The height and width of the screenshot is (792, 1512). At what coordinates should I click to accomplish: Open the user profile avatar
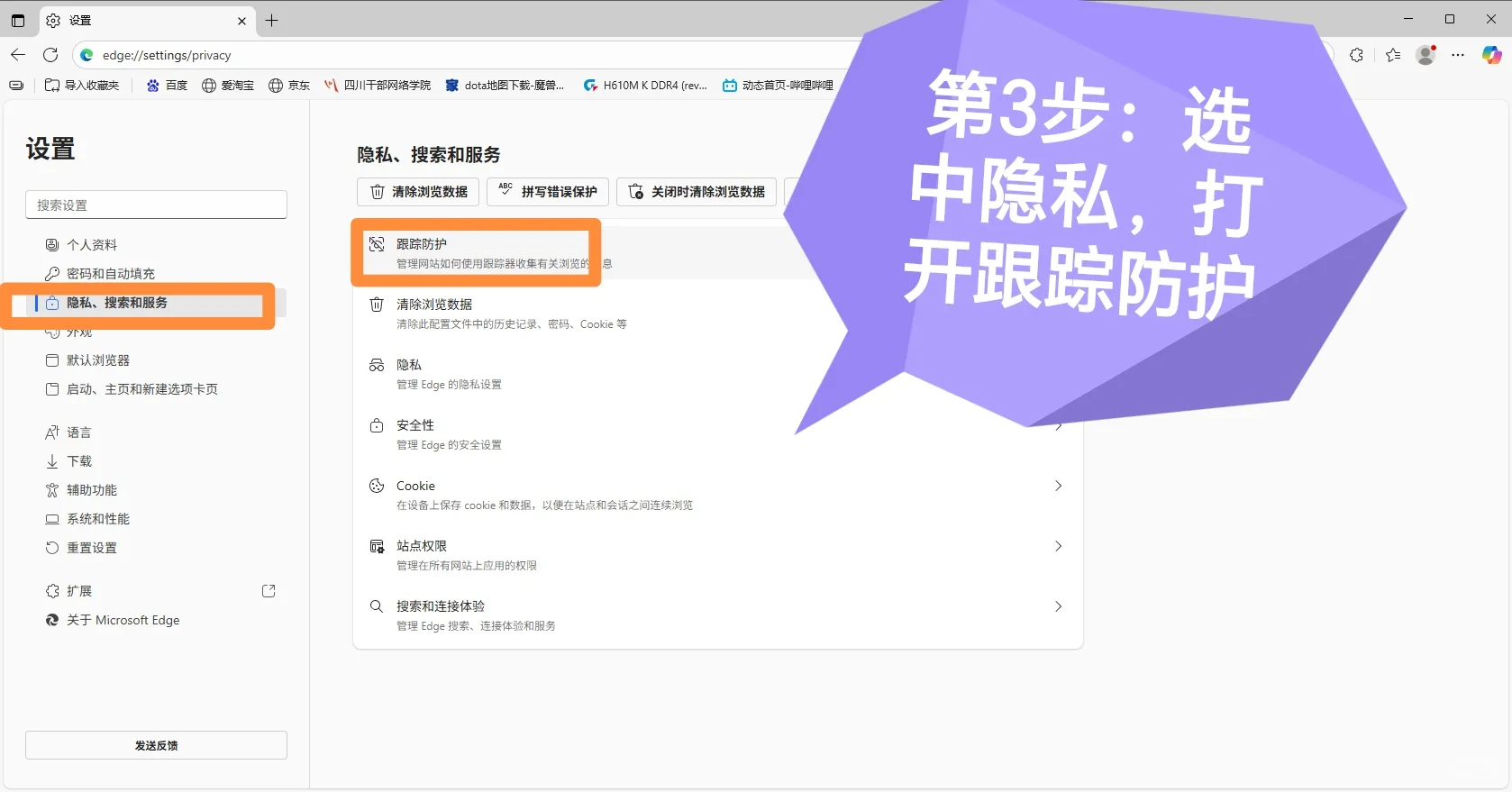tap(1425, 55)
